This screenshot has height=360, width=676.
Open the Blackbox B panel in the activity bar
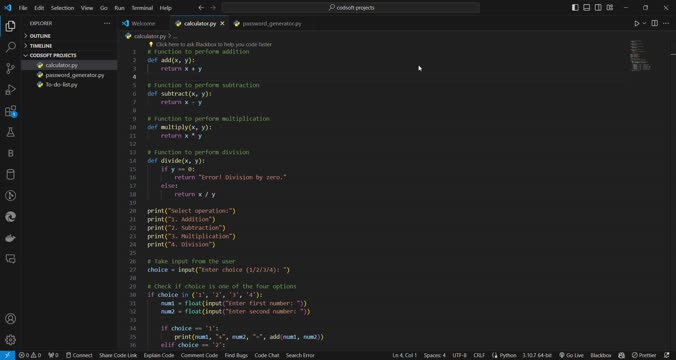[10, 153]
